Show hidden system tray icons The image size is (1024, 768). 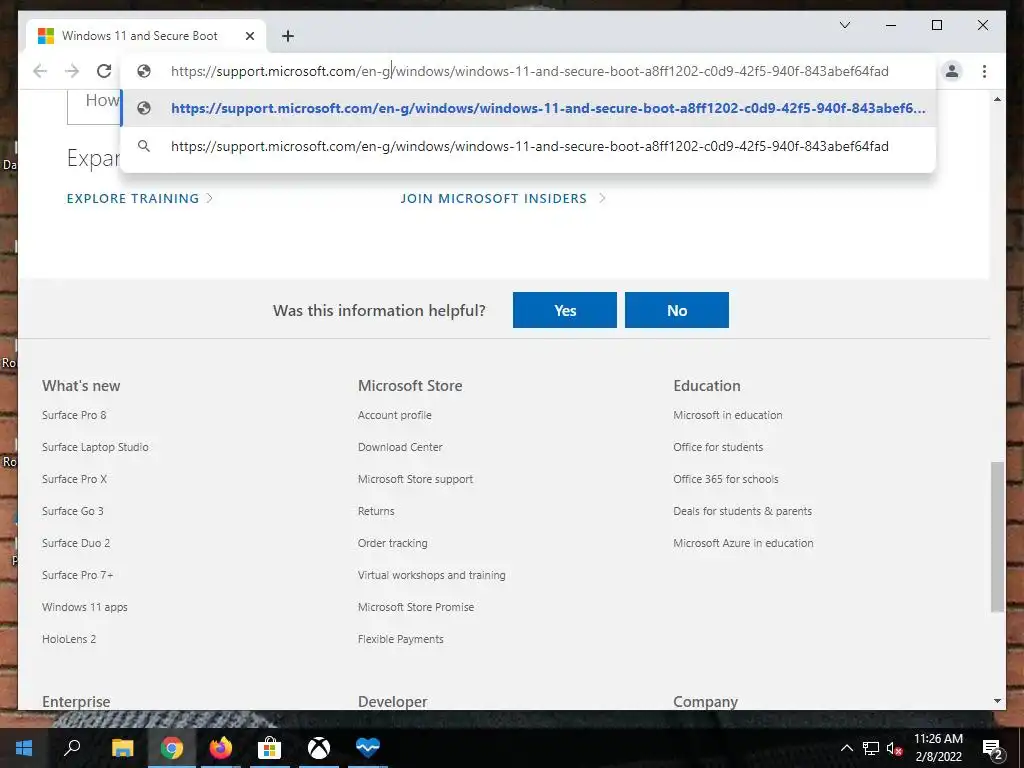coord(846,748)
